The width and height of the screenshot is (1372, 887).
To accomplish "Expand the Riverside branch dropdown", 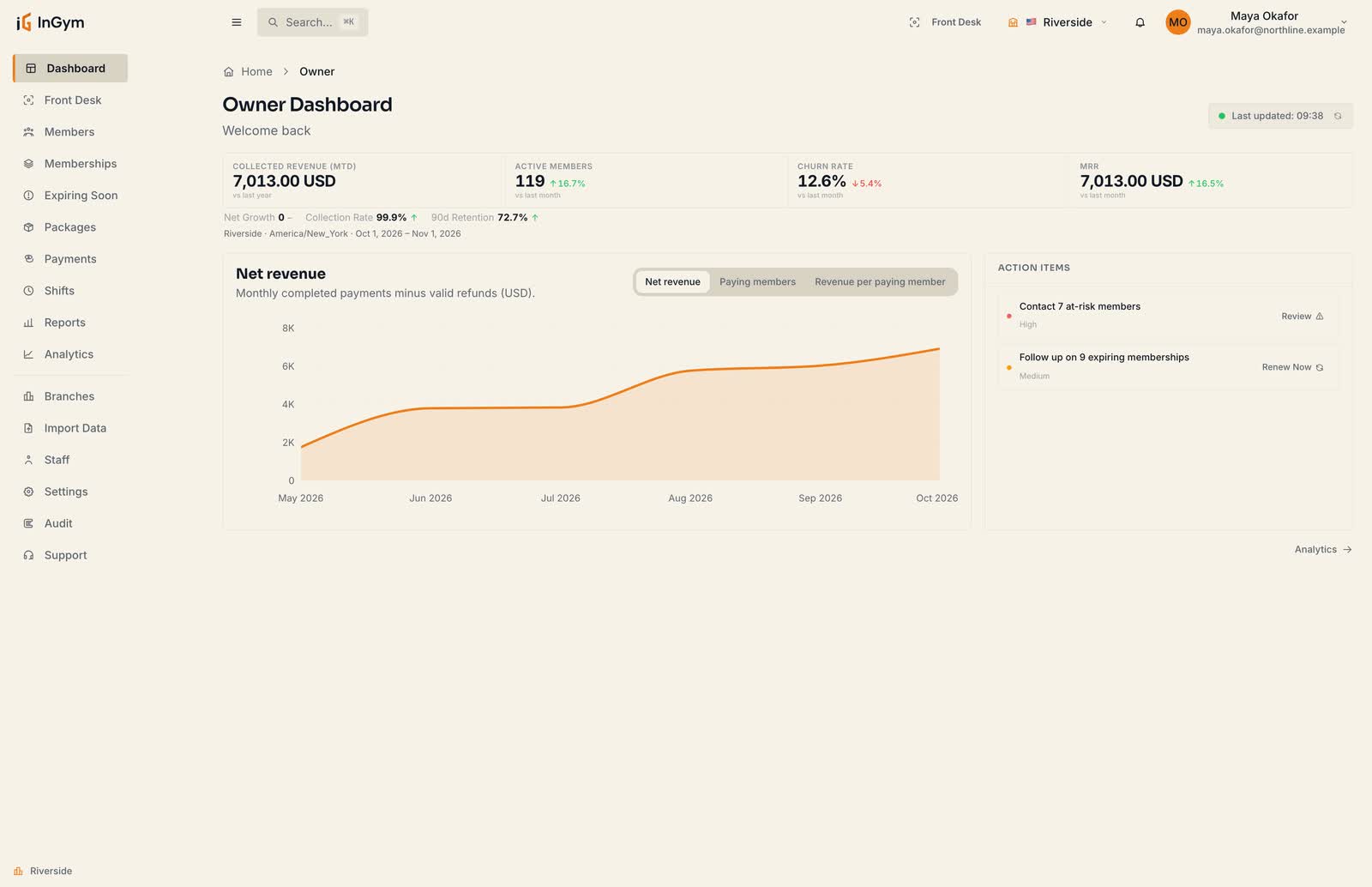I will pyautogui.click(x=1057, y=22).
